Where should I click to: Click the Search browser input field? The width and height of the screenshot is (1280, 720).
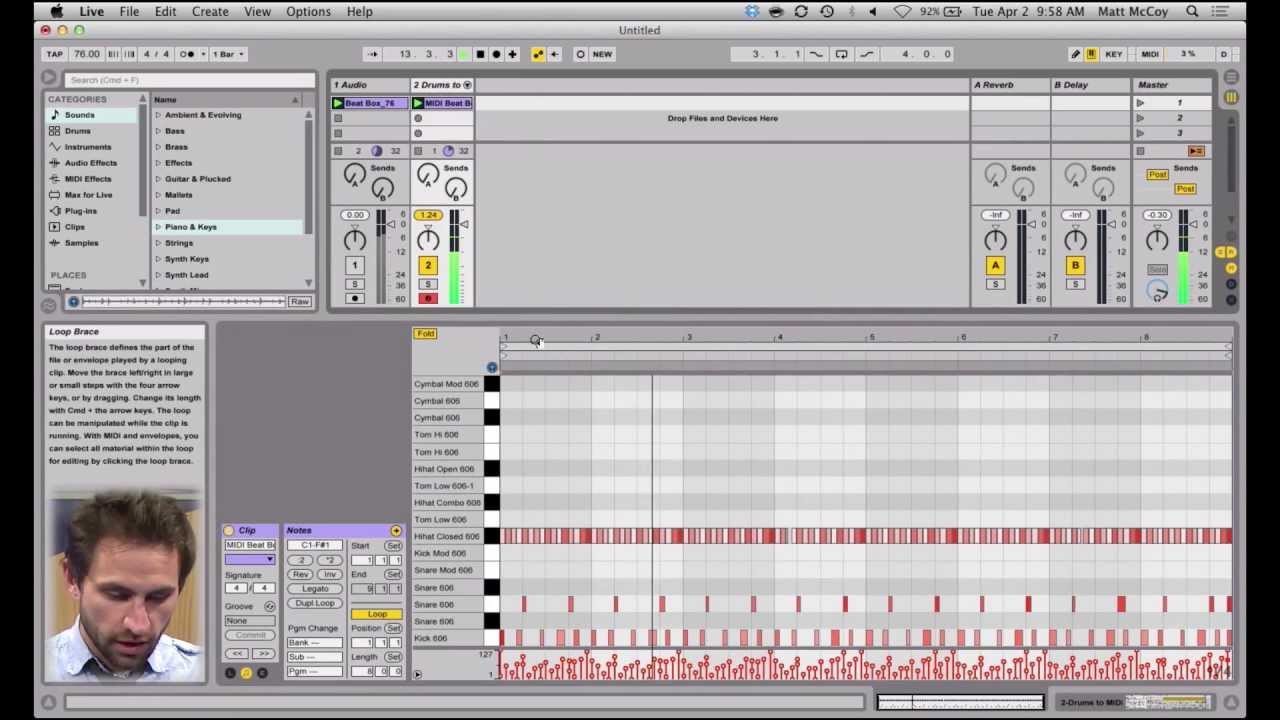188,80
